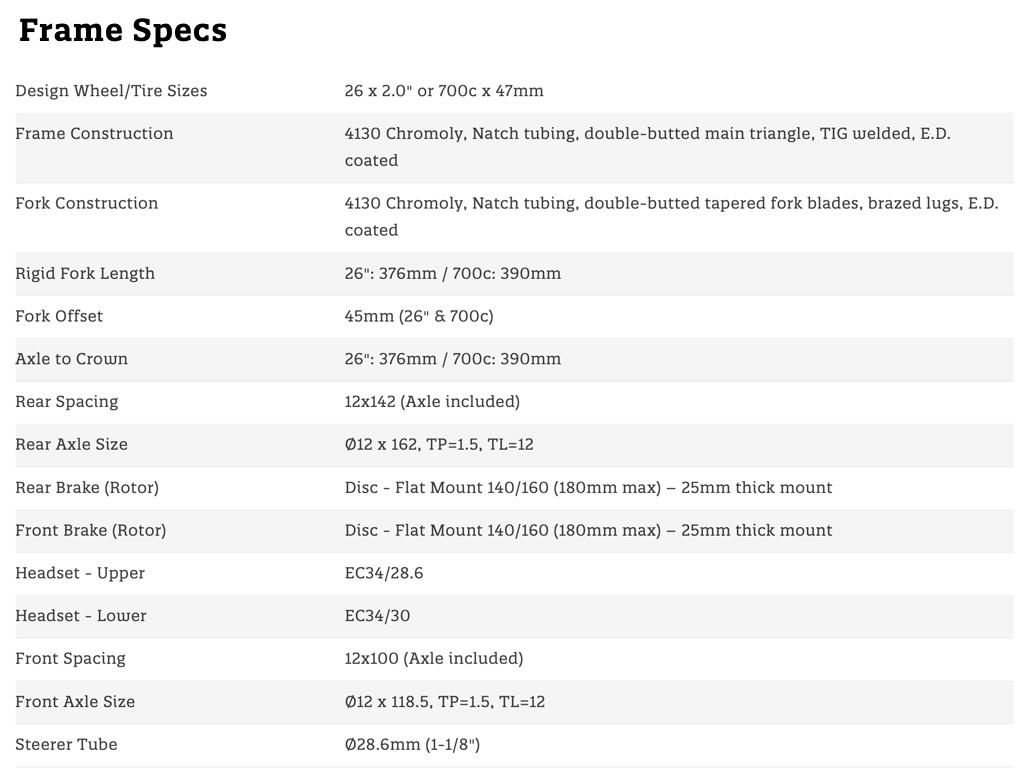This screenshot has height=768, width=1024.
Task: Click the Axle to Crown label
Action: [71, 359]
